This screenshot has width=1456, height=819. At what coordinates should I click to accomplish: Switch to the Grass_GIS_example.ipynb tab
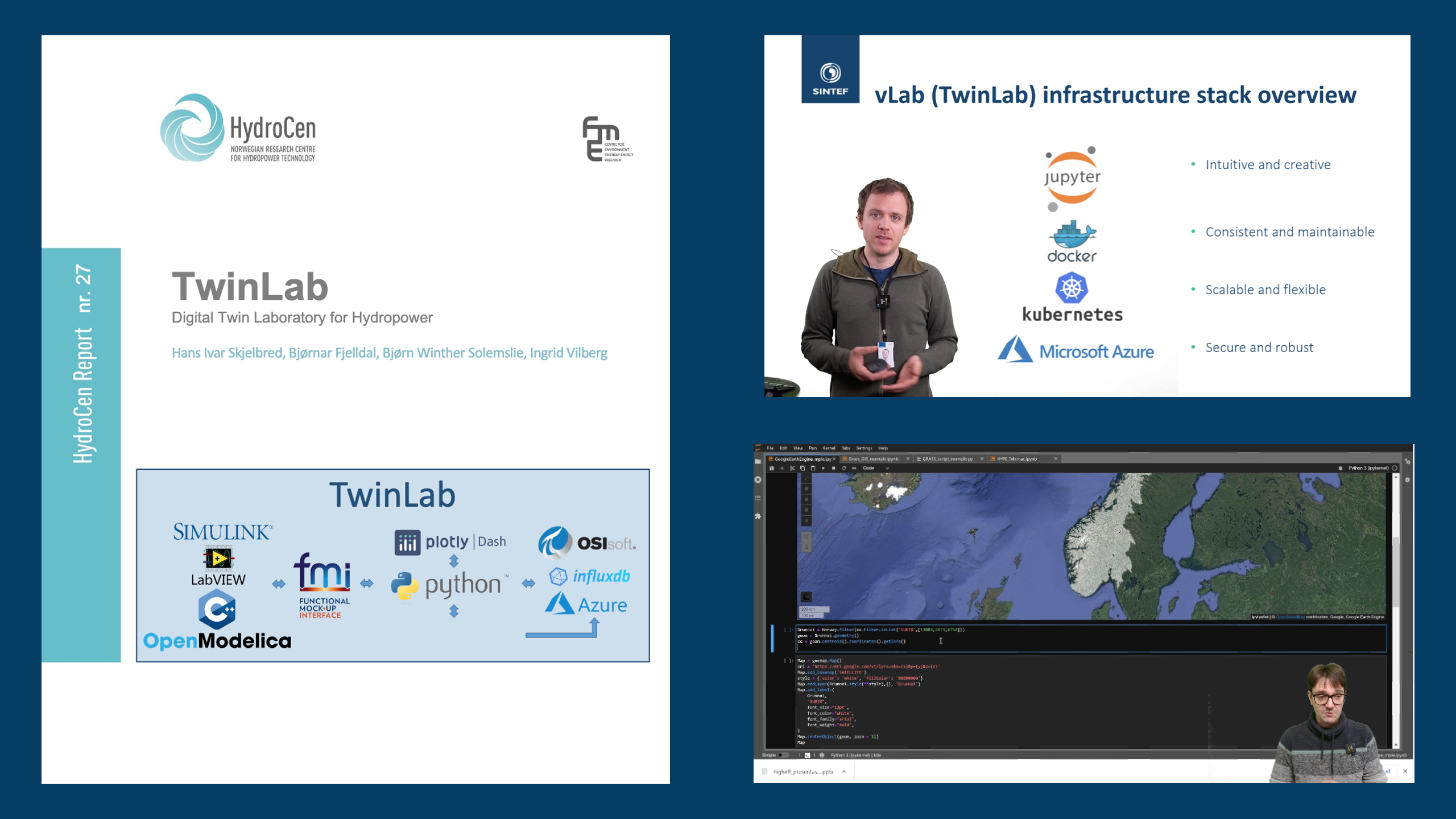(x=872, y=459)
